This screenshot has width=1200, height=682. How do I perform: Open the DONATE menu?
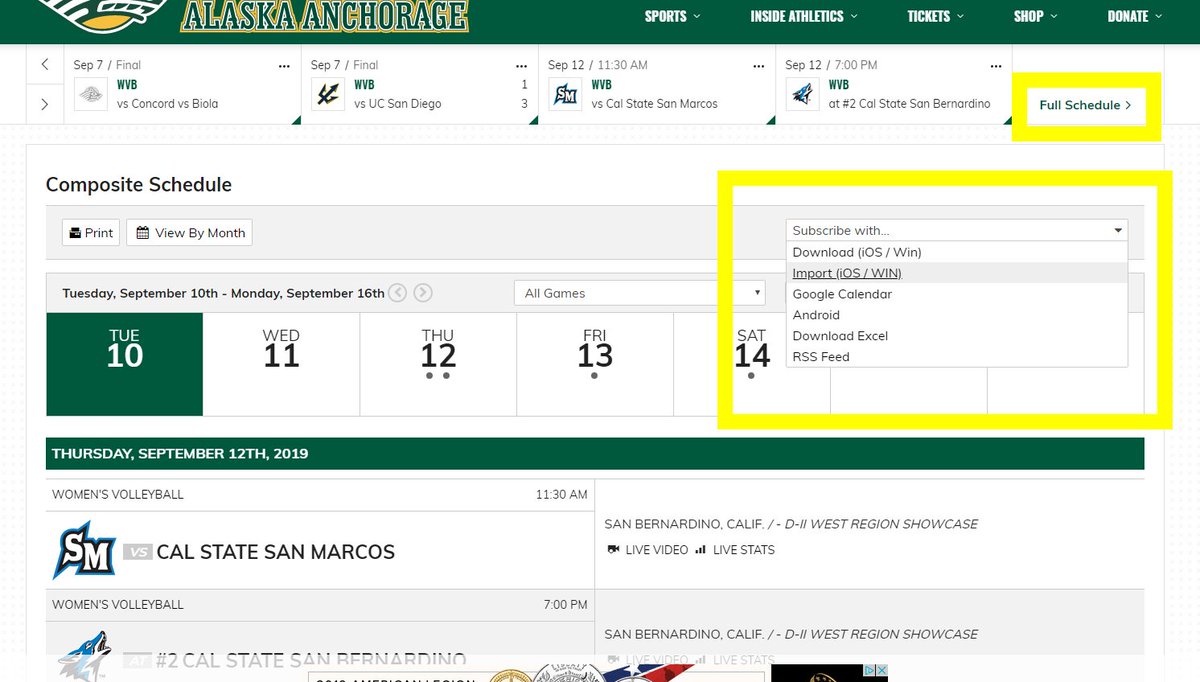1135,16
